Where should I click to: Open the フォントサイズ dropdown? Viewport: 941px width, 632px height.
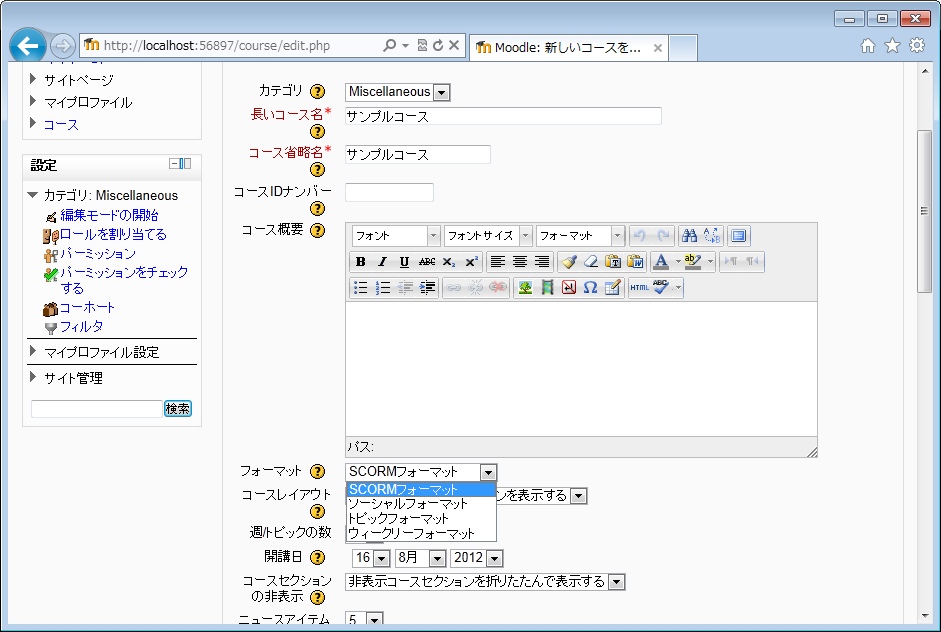click(x=487, y=236)
